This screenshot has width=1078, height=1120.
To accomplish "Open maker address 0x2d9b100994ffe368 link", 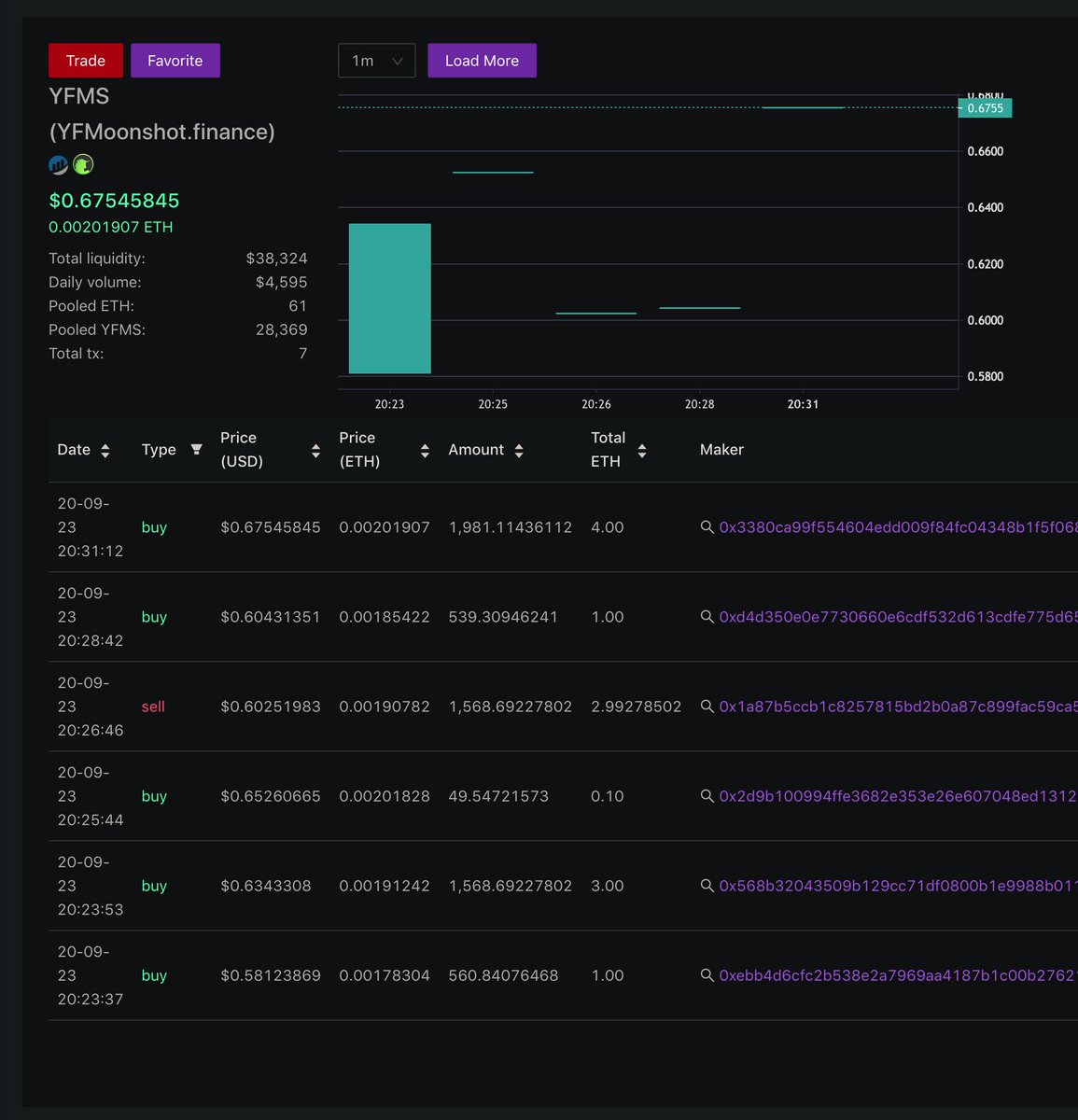I will [898, 796].
